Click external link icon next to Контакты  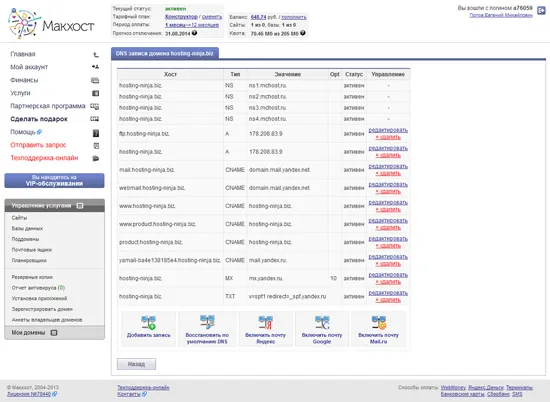144,394
